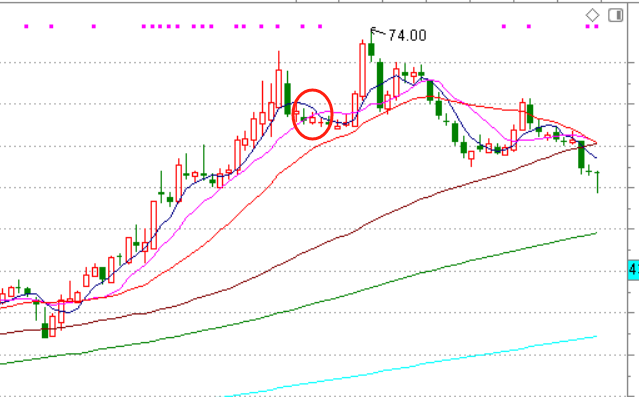Click the rightmost magenta signal dot
Screen dimensions: 639x397
coord(596,26)
